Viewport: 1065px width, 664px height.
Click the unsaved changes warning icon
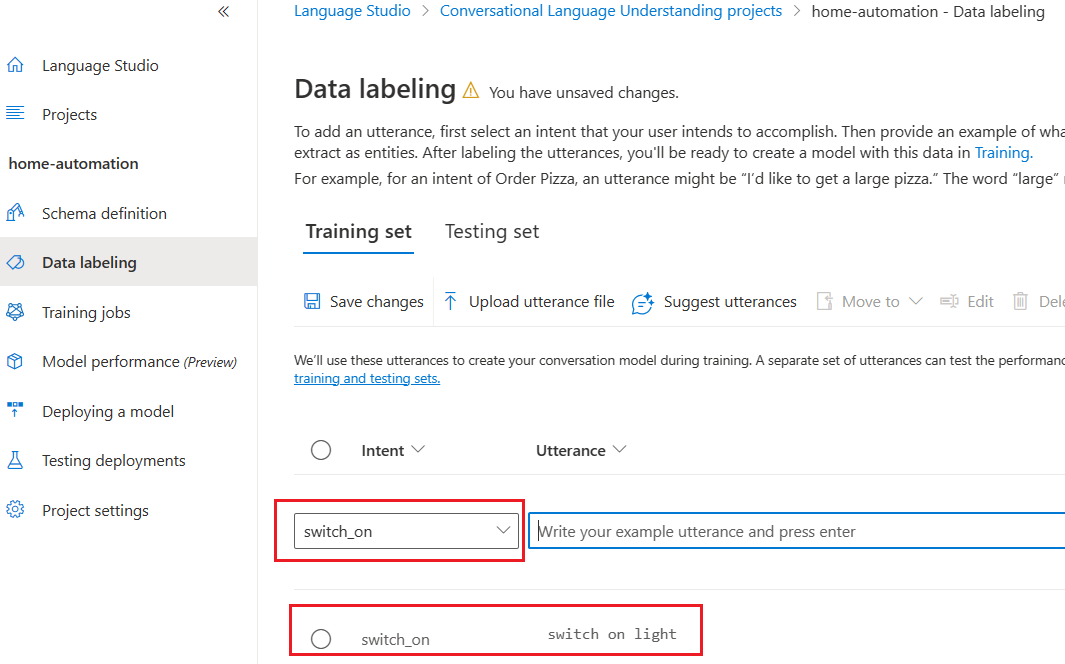(x=470, y=90)
